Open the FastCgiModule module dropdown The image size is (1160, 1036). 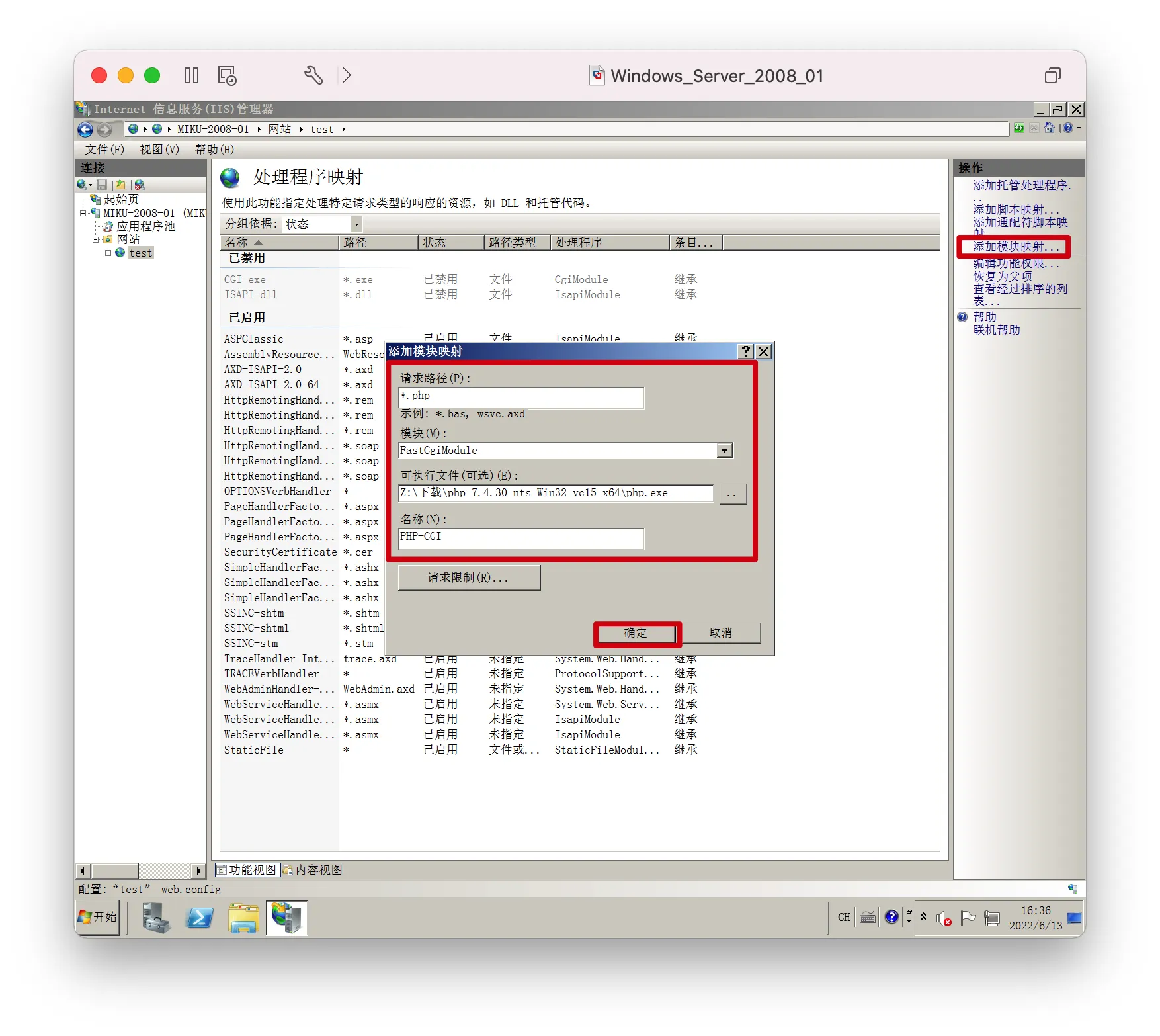click(725, 451)
